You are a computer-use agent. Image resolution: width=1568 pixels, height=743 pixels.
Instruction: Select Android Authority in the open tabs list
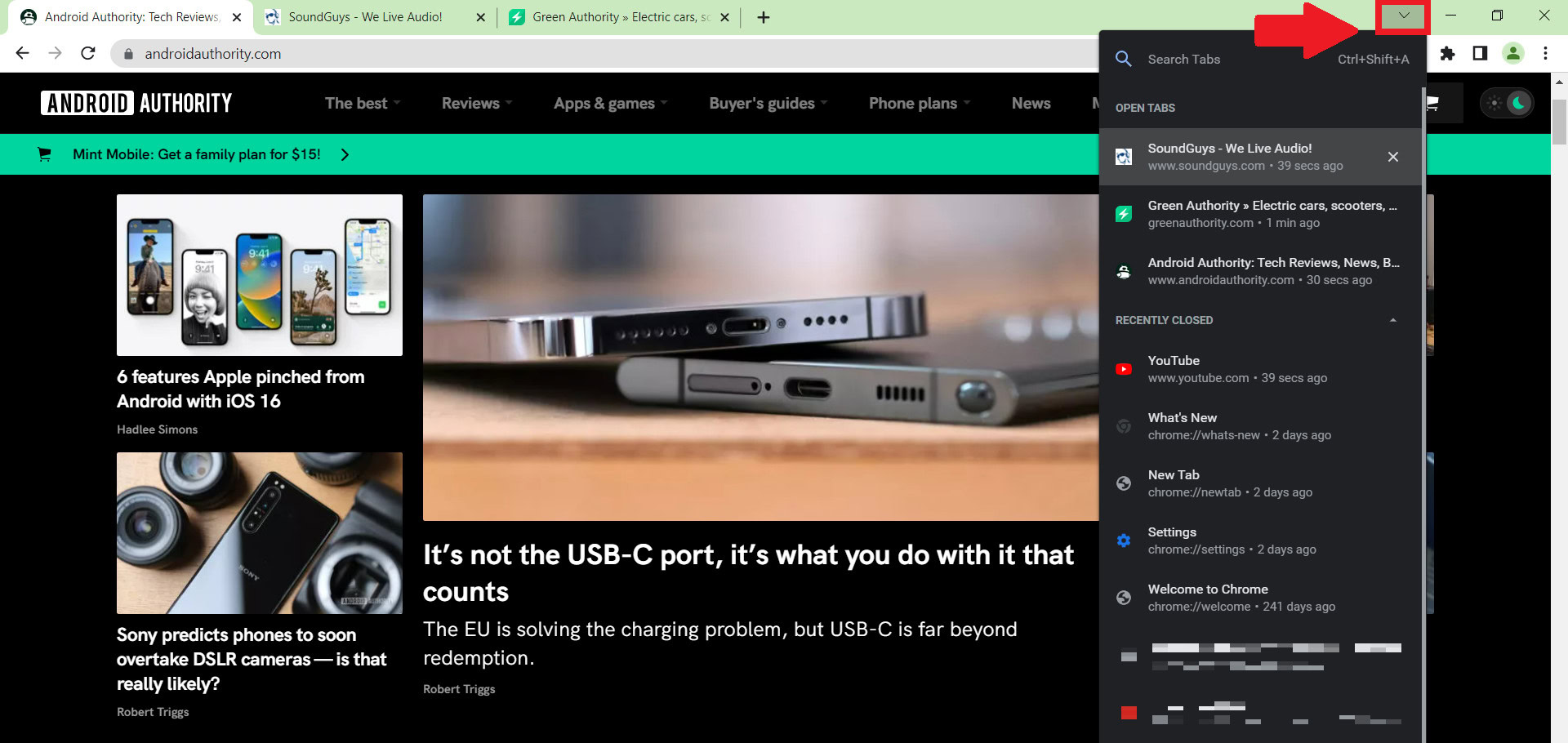click(x=1260, y=271)
